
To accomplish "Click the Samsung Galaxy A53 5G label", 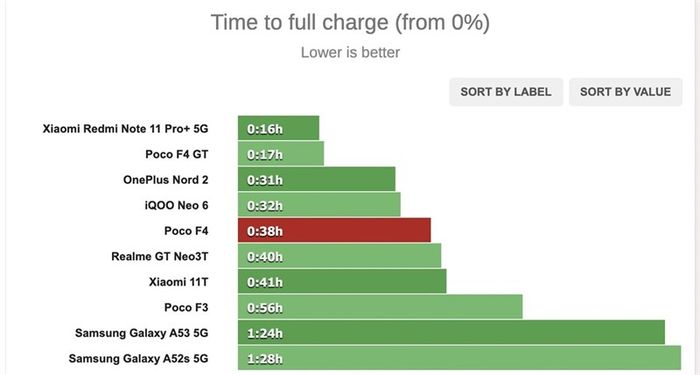I will point(142,333).
